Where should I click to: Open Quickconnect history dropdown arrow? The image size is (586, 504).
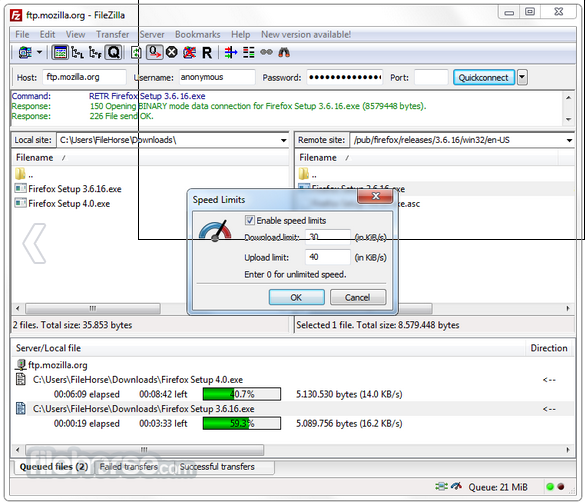[x=522, y=77]
